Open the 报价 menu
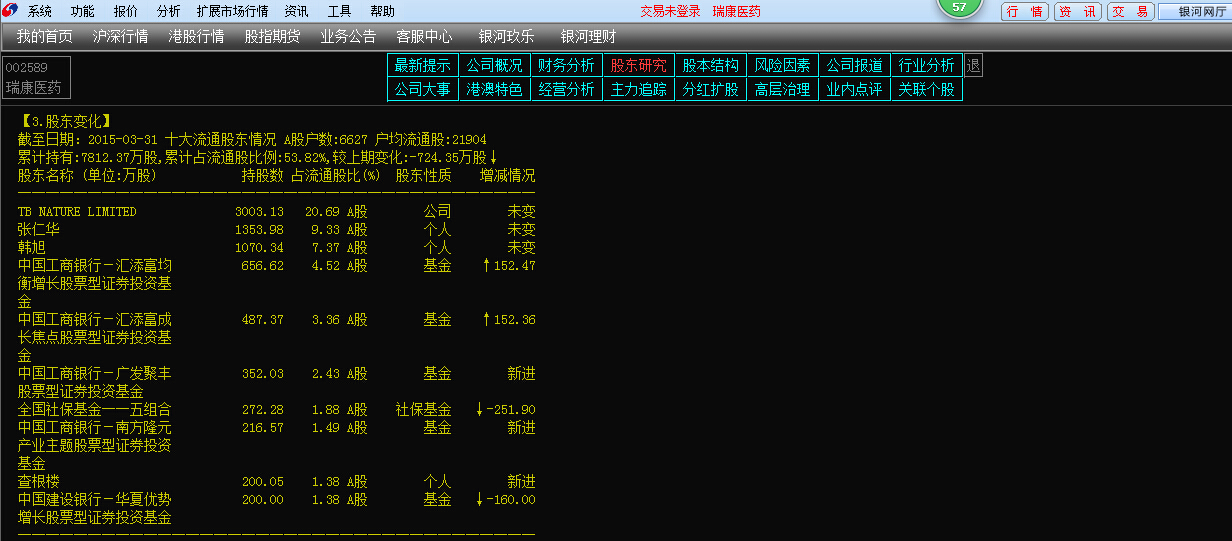The image size is (1232, 541). (126, 11)
